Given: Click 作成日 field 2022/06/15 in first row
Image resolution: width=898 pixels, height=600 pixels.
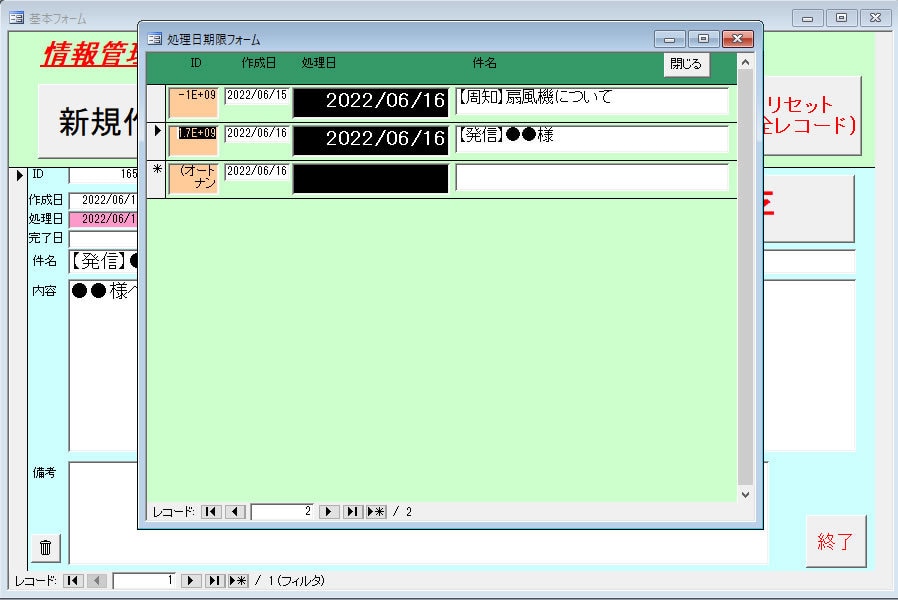Looking at the screenshot, I should tap(257, 95).
